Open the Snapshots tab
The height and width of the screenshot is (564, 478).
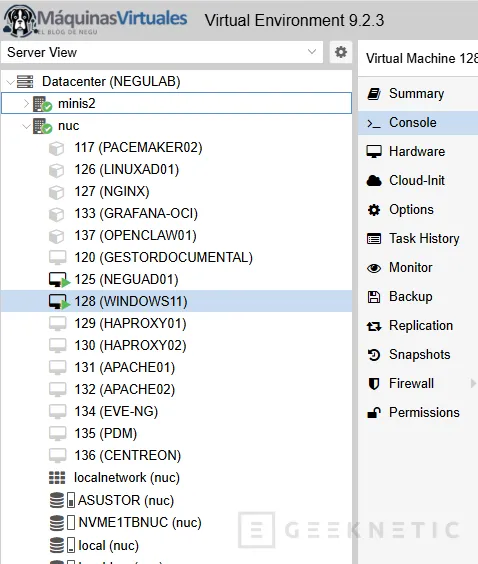(x=418, y=355)
